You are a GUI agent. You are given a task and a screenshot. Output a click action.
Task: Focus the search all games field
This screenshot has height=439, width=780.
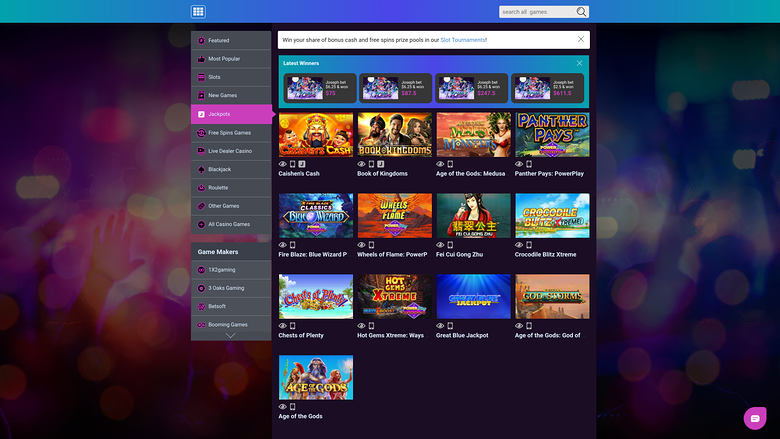[x=537, y=12]
